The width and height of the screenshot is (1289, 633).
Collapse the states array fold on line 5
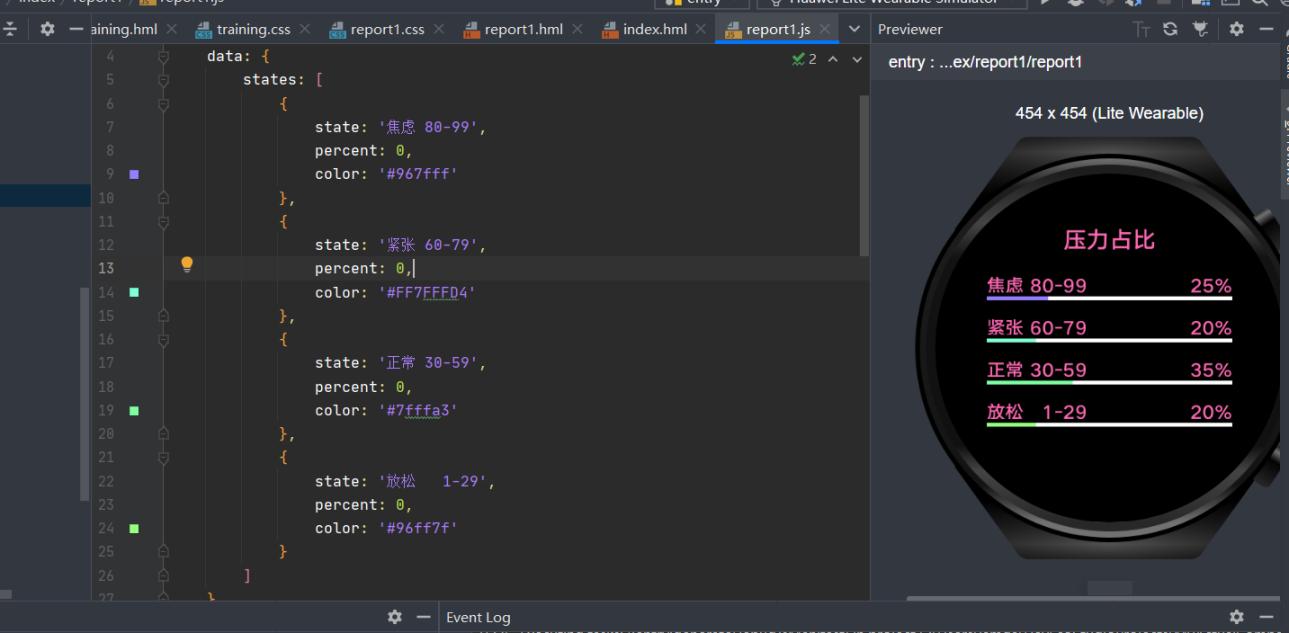(164, 80)
